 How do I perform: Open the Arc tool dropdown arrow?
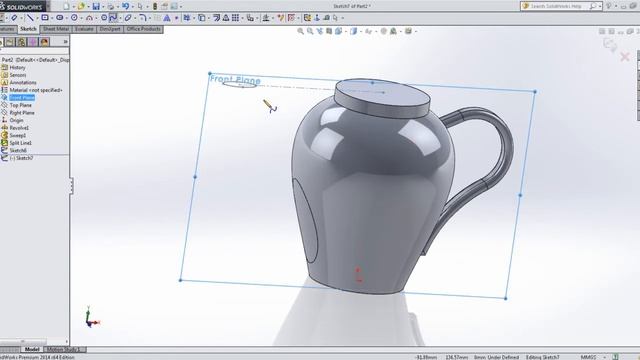tap(96, 18)
